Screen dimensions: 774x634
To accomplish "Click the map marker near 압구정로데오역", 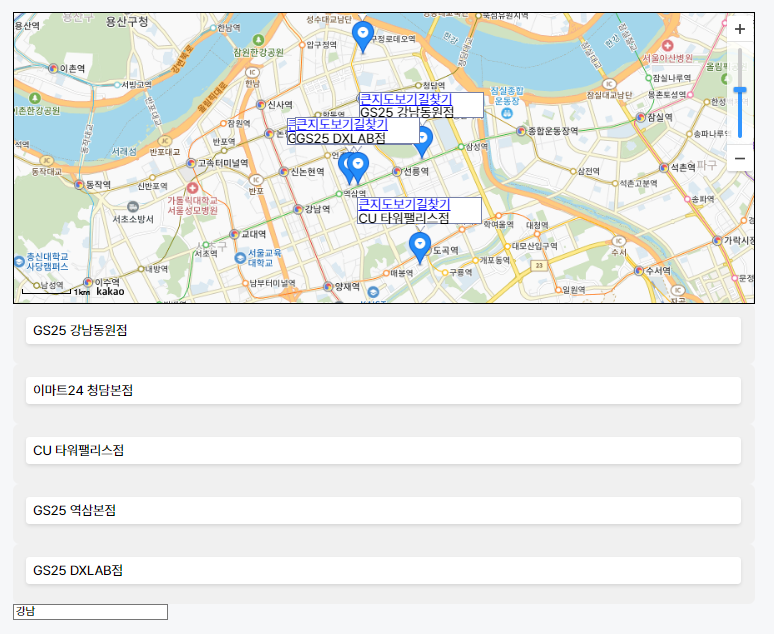I will [363, 37].
